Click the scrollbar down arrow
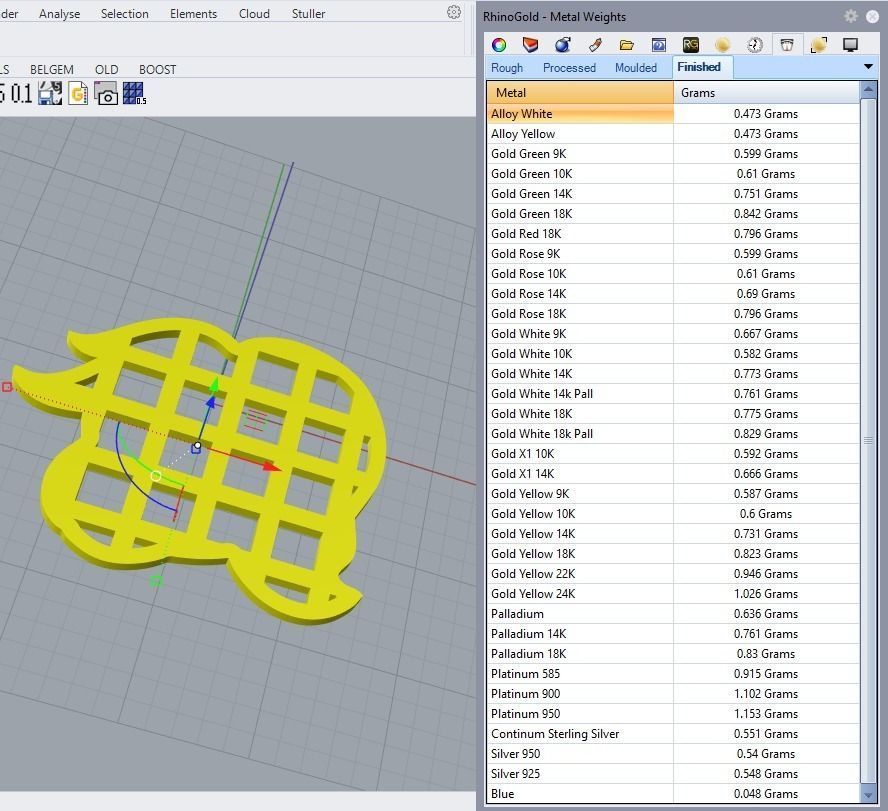 [x=868, y=795]
